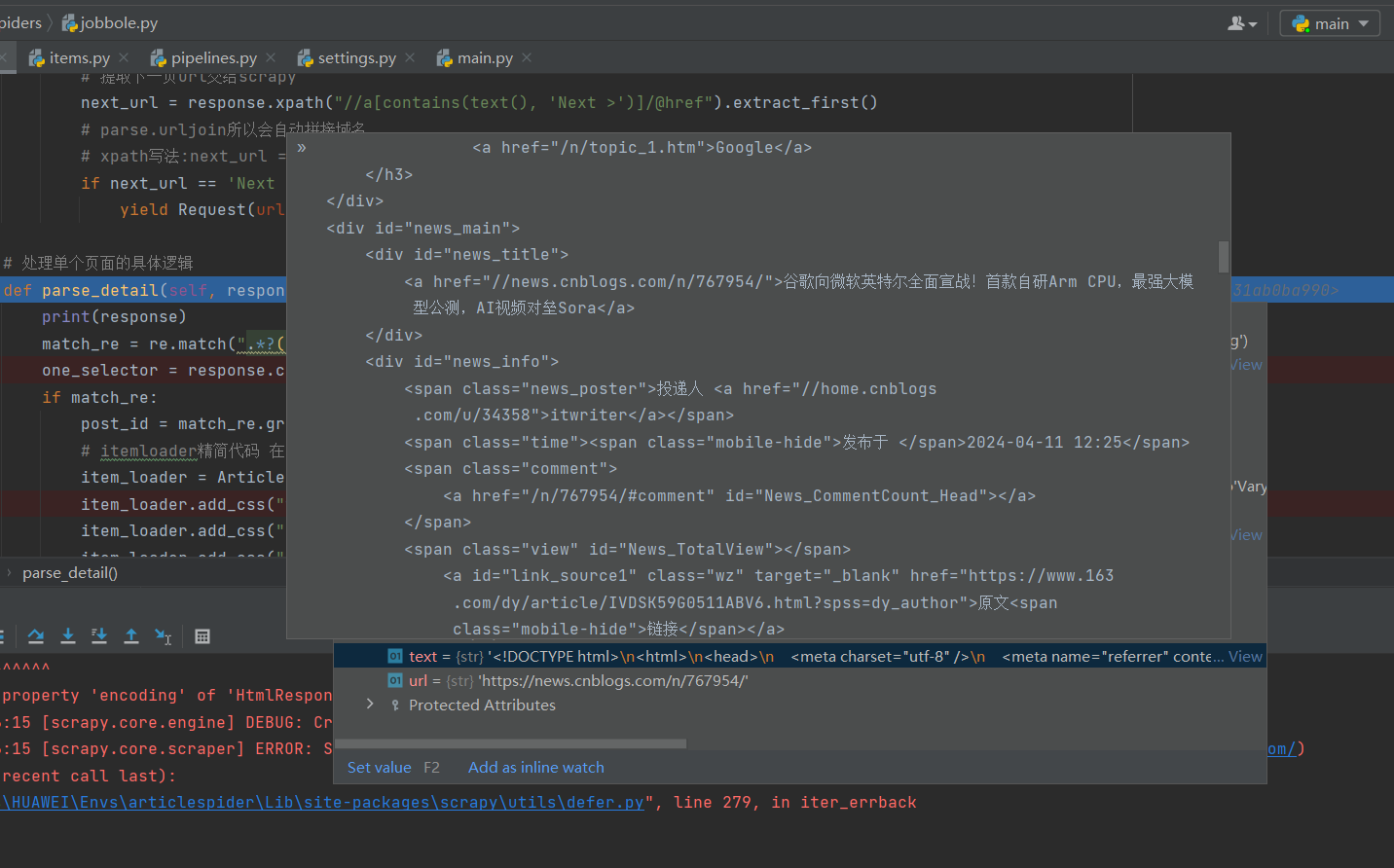This screenshot has width=1394, height=868.
Task: Click the Run to Cursor icon
Action: click(x=164, y=636)
